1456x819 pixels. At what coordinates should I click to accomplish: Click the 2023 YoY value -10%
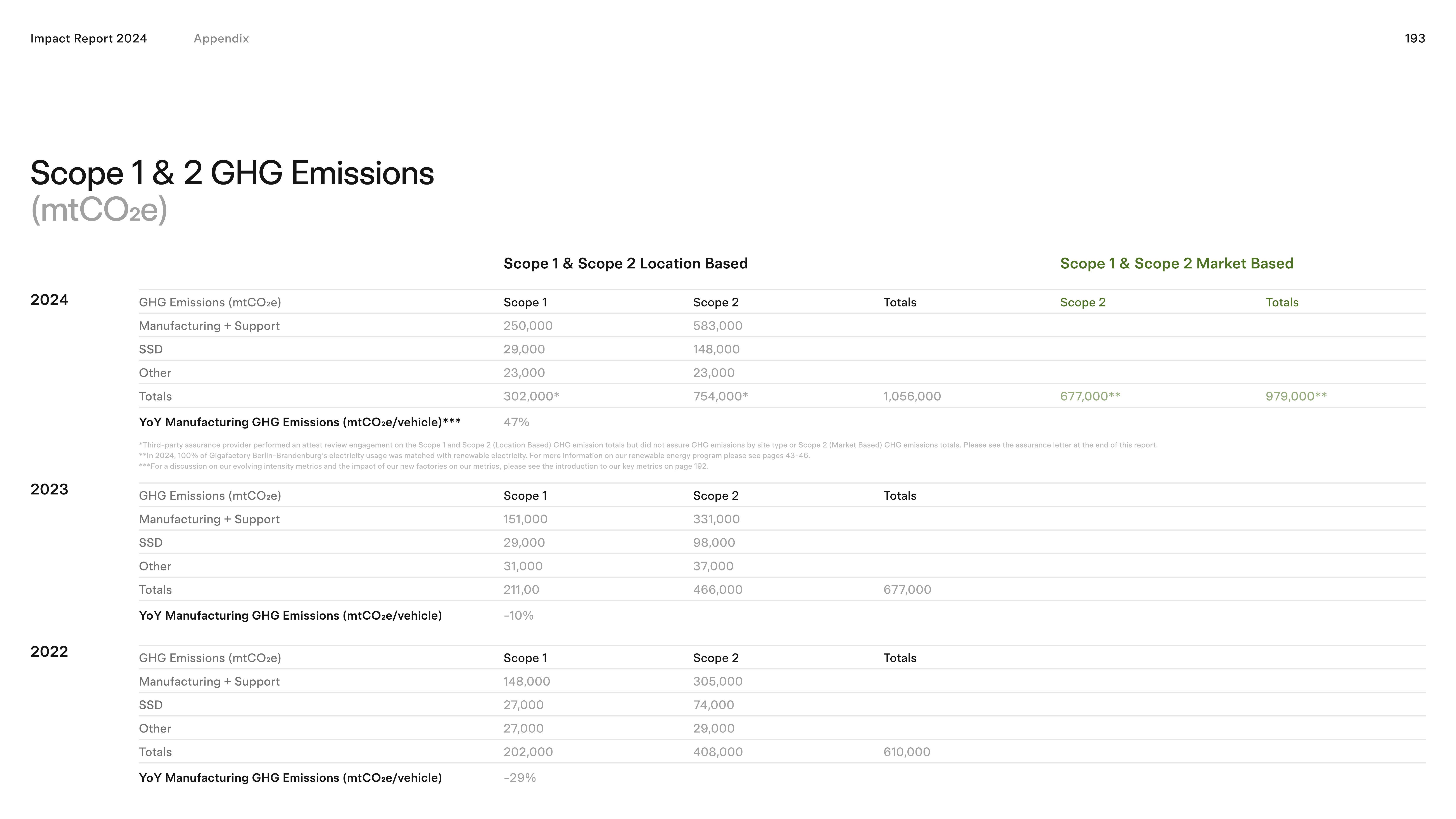tap(518, 615)
